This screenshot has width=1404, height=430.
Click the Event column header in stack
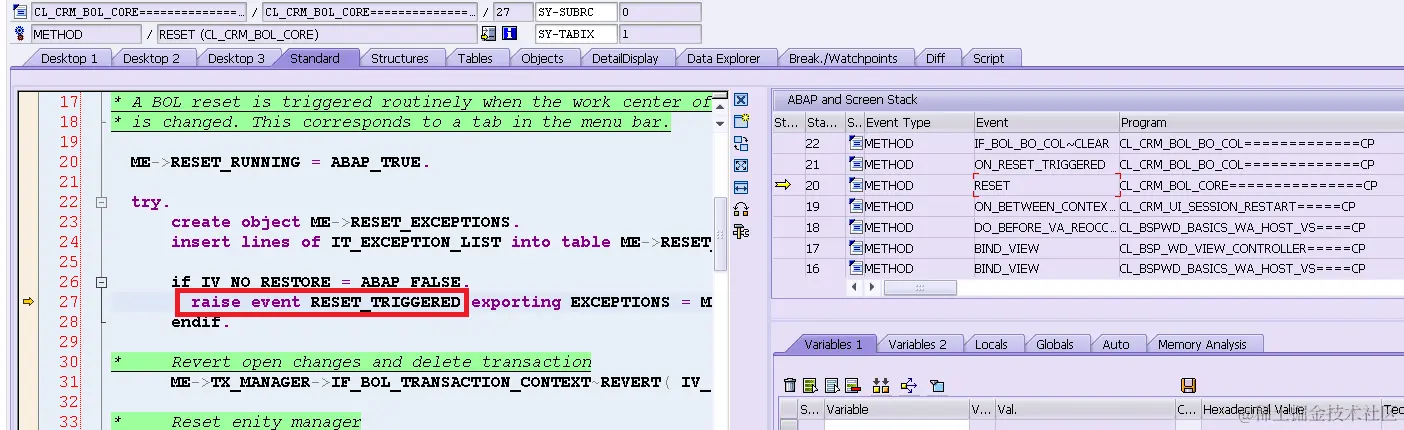[1045, 122]
